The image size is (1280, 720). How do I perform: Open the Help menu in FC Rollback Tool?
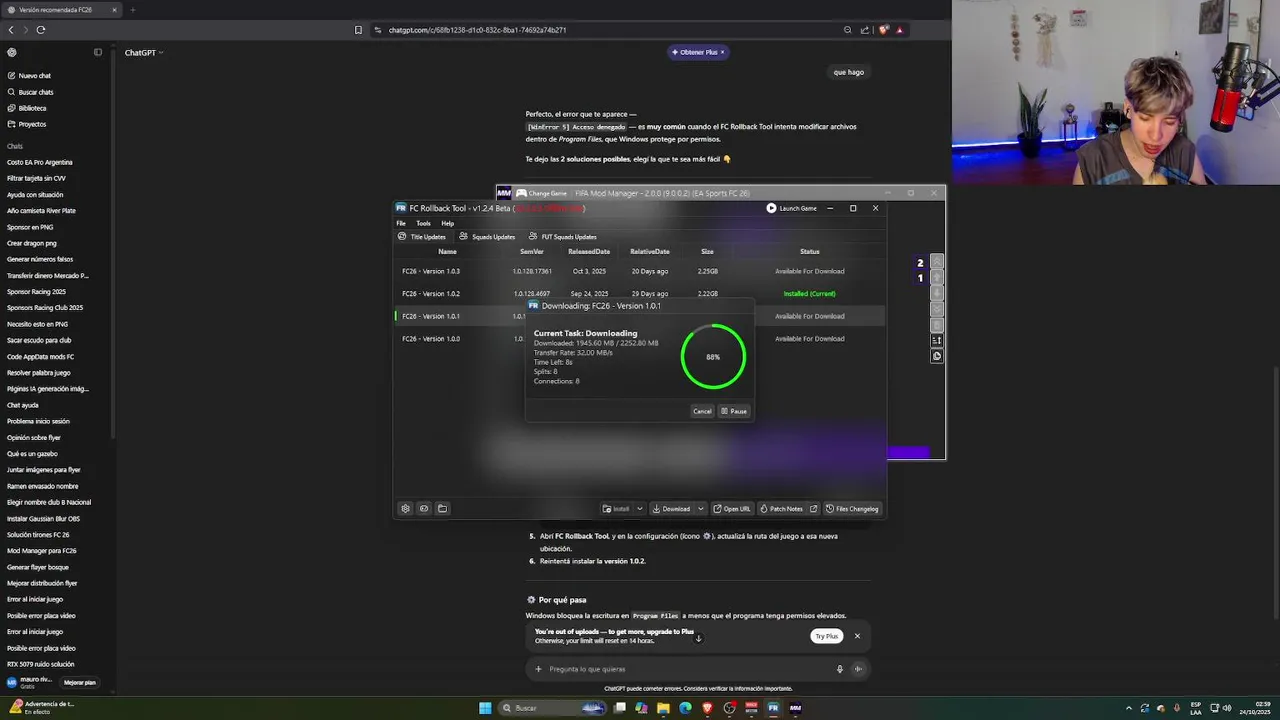point(448,223)
